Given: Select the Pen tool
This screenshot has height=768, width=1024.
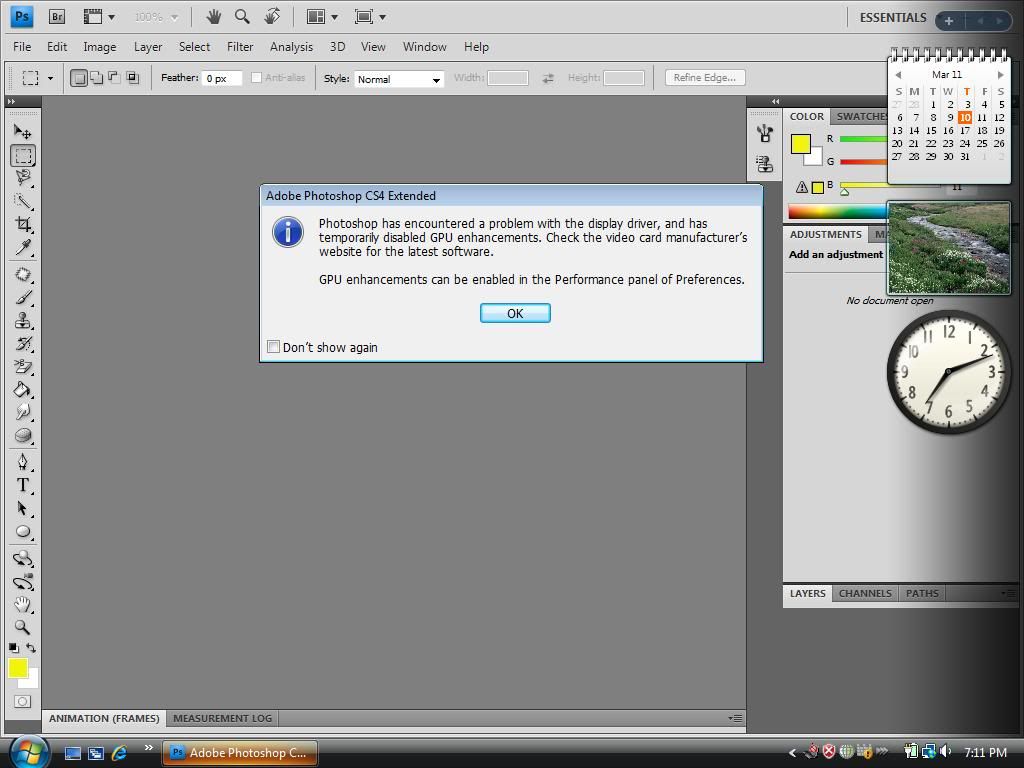Looking at the screenshot, I should tap(23, 462).
